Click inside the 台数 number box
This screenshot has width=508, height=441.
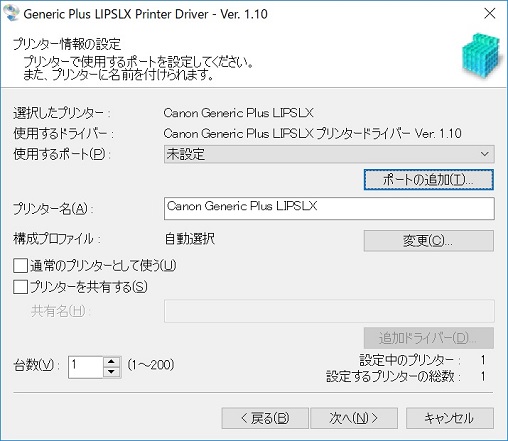click(86, 367)
